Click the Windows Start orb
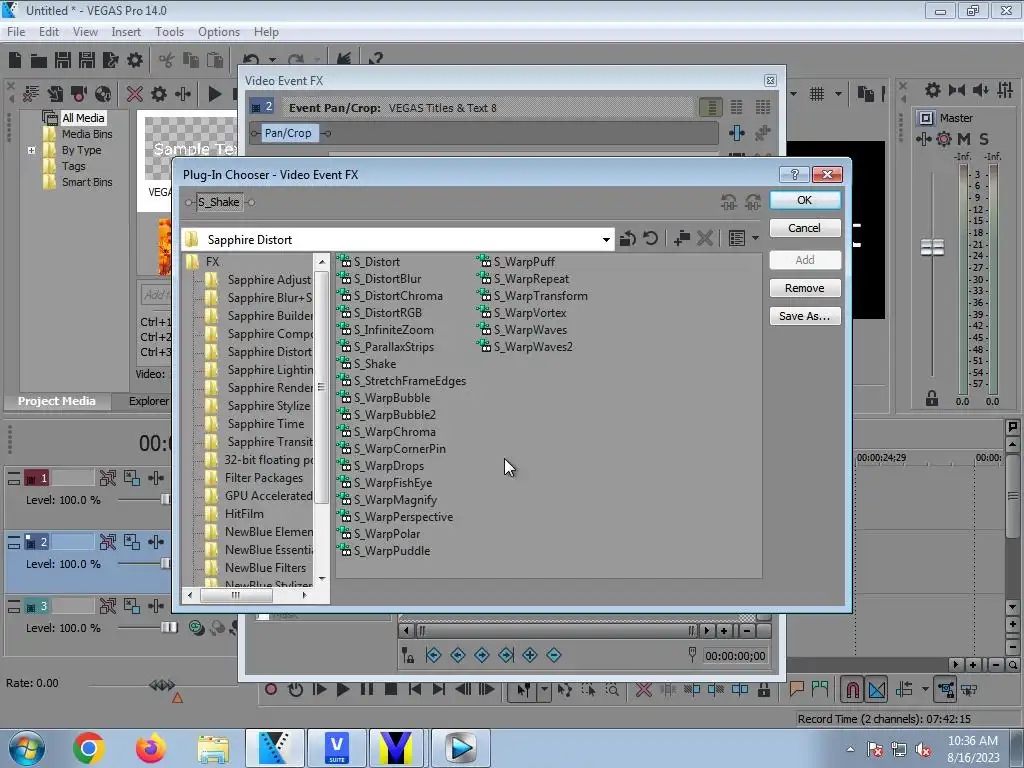 click(x=27, y=748)
